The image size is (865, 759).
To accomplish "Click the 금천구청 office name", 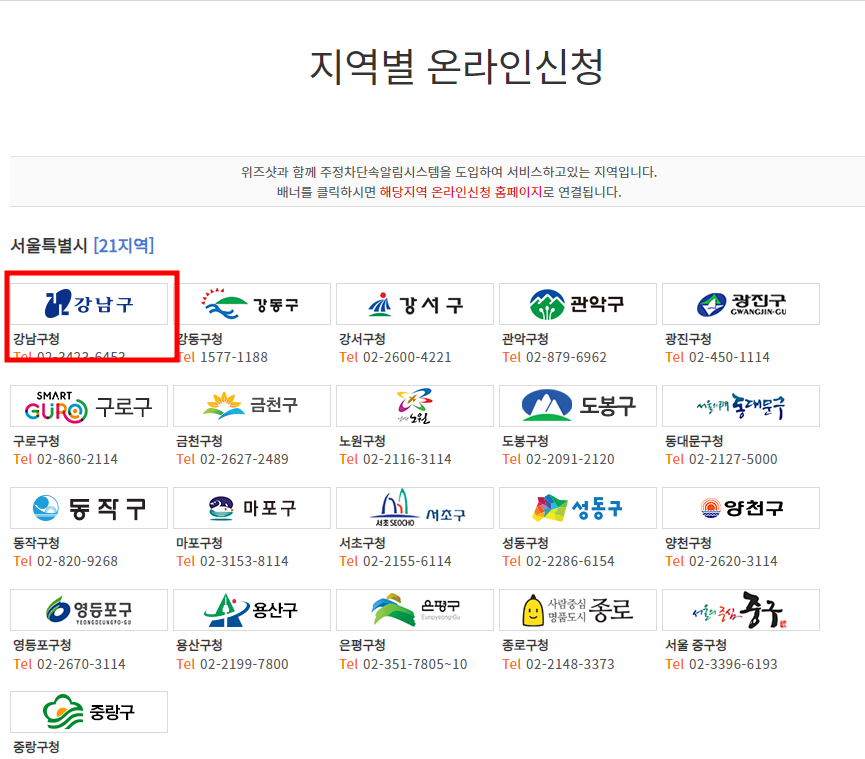I will pos(199,441).
